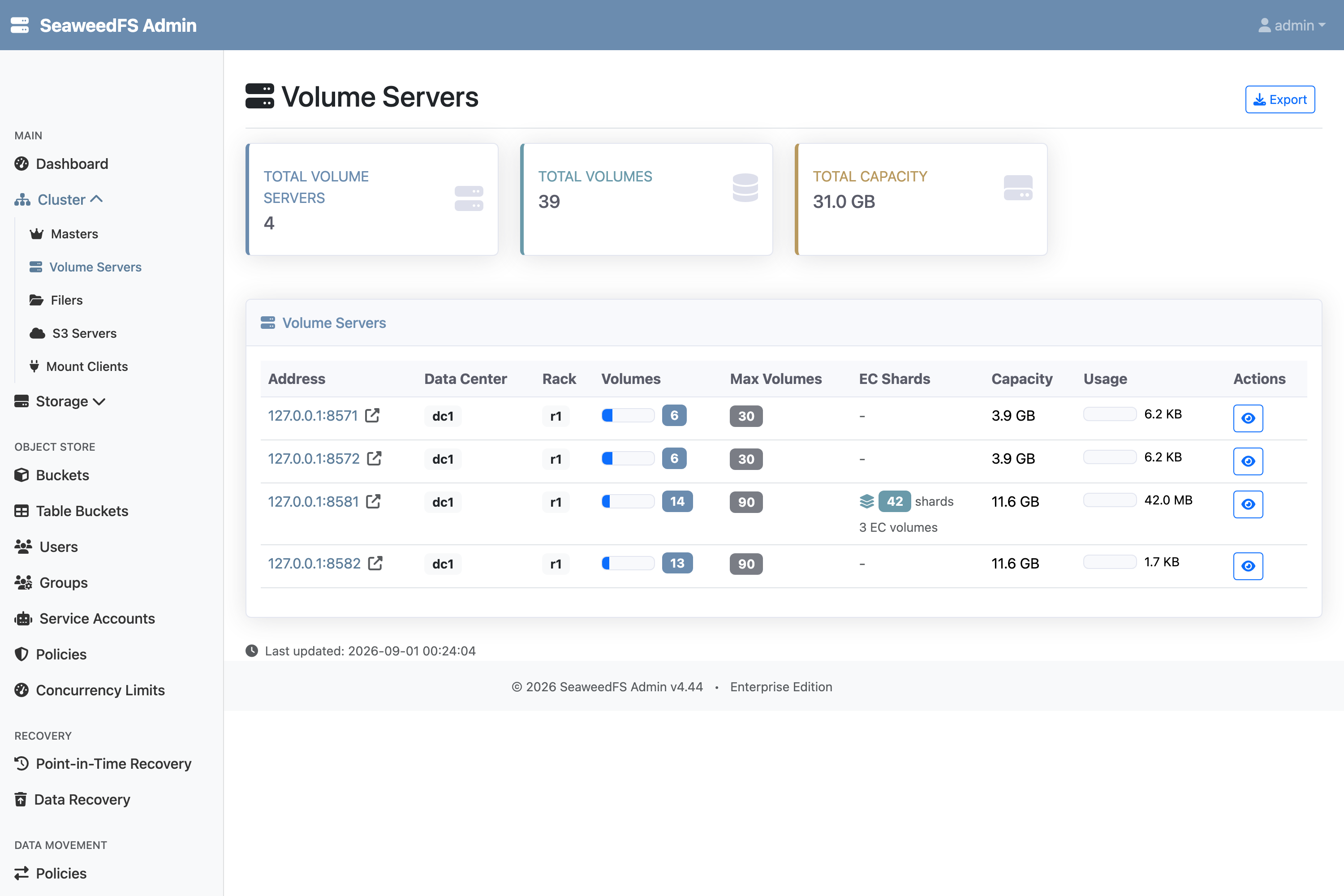
Task: Click the usage bar for 127.0.0.1:8582
Action: coord(1110,561)
